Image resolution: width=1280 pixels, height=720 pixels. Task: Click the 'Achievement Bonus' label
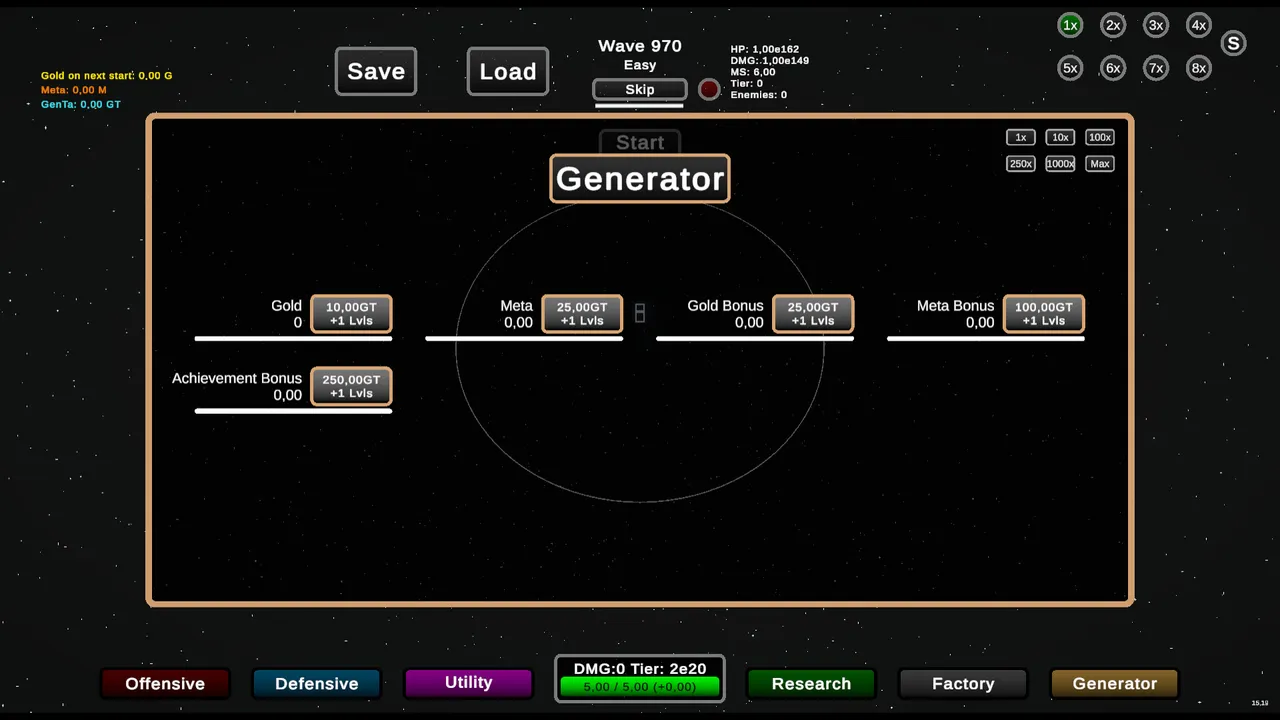coord(237,378)
